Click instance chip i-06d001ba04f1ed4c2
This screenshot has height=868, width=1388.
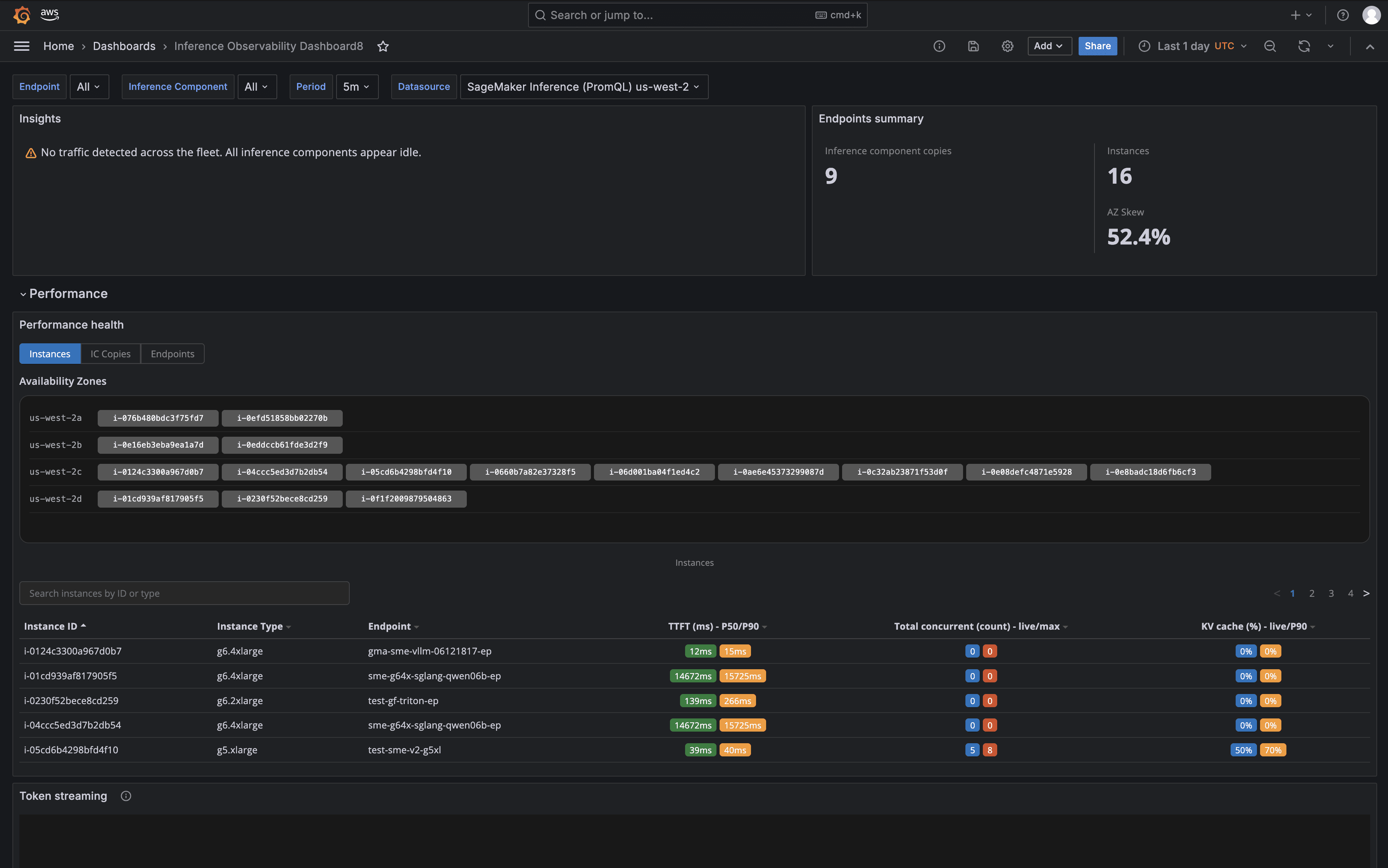click(x=654, y=472)
